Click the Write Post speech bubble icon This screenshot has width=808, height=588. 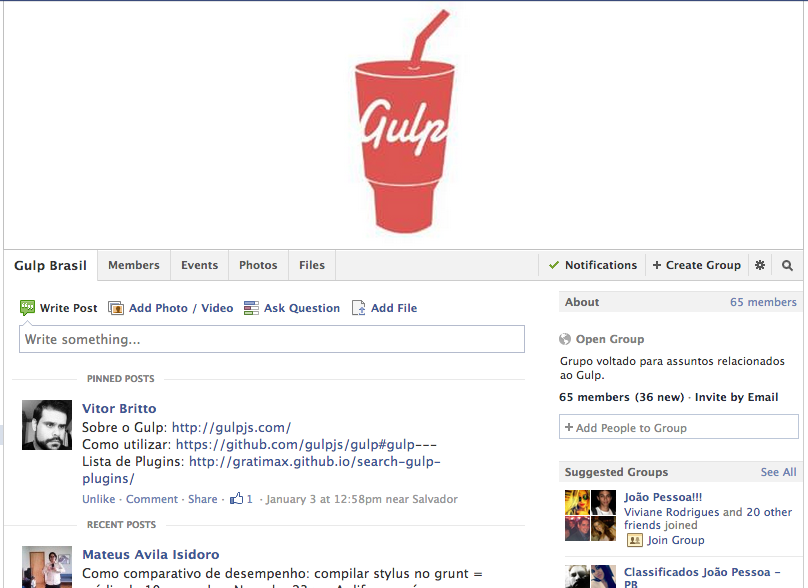tap(27, 308)
